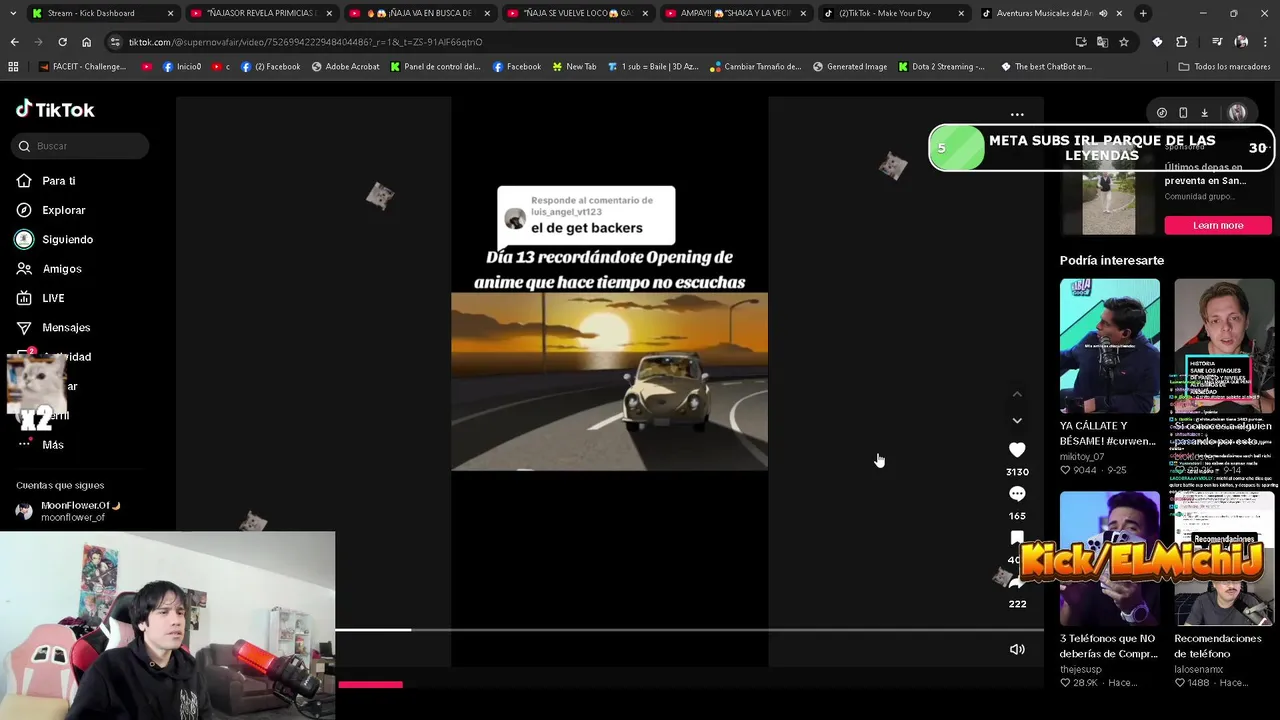Click Learn more on sponsored ad
Viewport: 1280px width, 720px height.
pos(1218,225)
